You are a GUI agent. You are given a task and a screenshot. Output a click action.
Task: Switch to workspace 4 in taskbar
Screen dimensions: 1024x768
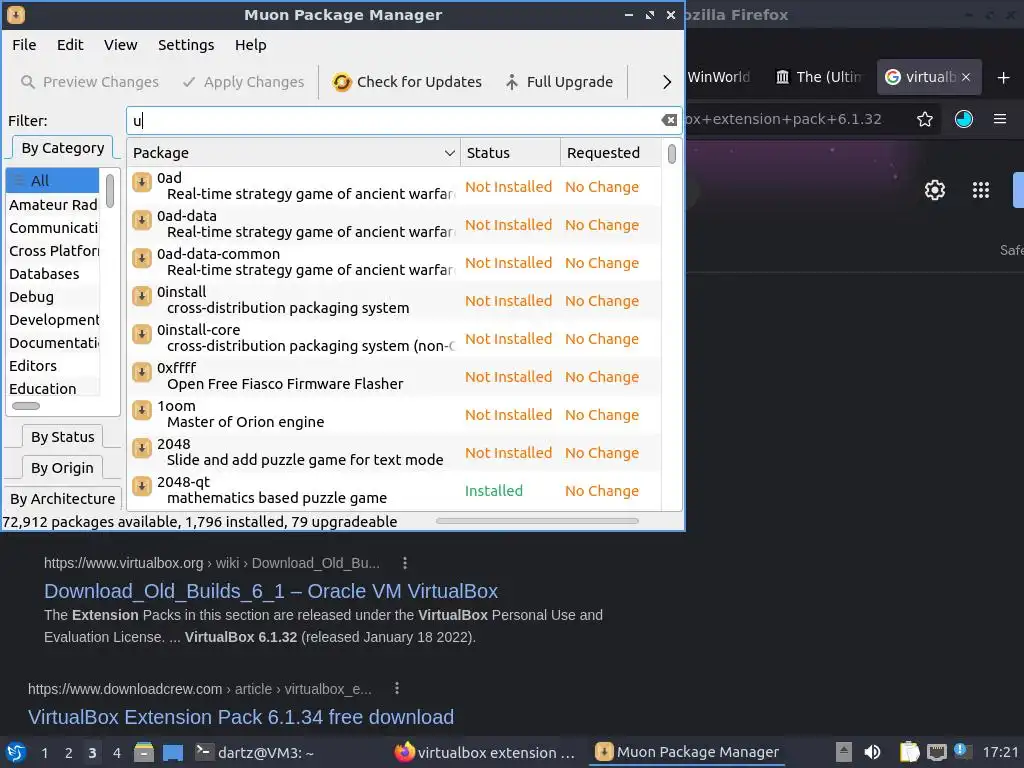(x=116, y=753)
